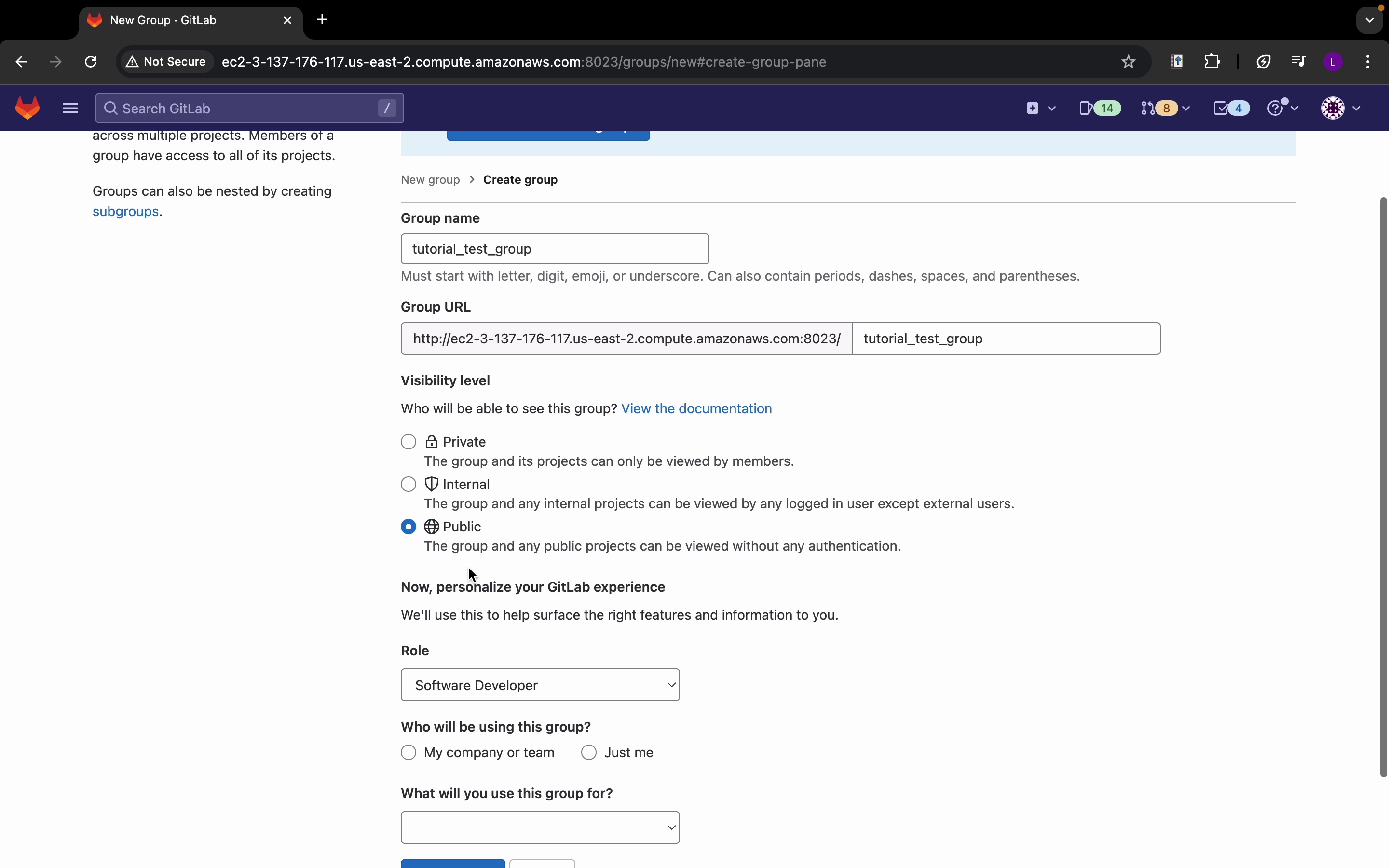
Task: Click the page vertical scrollbar
Action: [x=1383, y=488]
